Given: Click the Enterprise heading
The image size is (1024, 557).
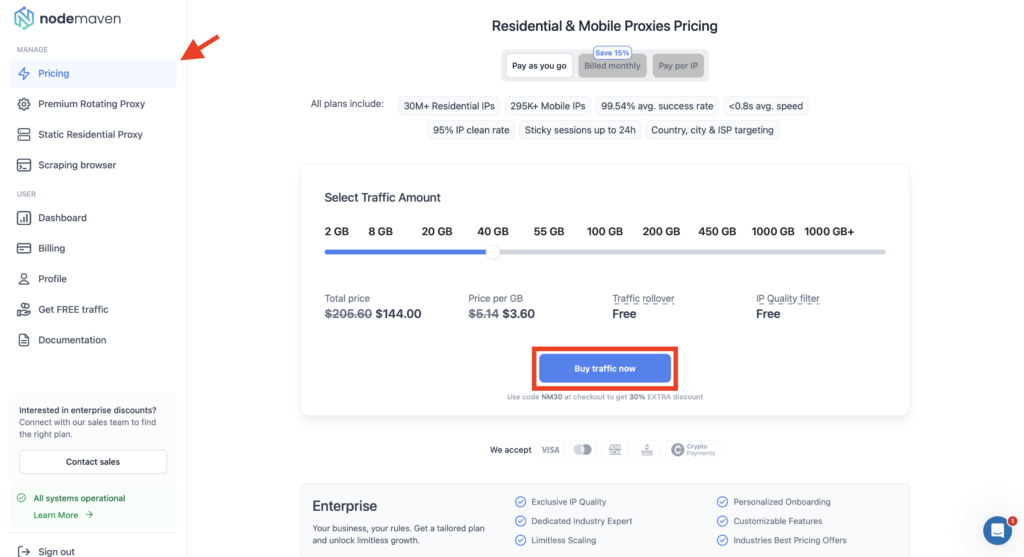Looking at the screenshot, I should tap(344, 506).
